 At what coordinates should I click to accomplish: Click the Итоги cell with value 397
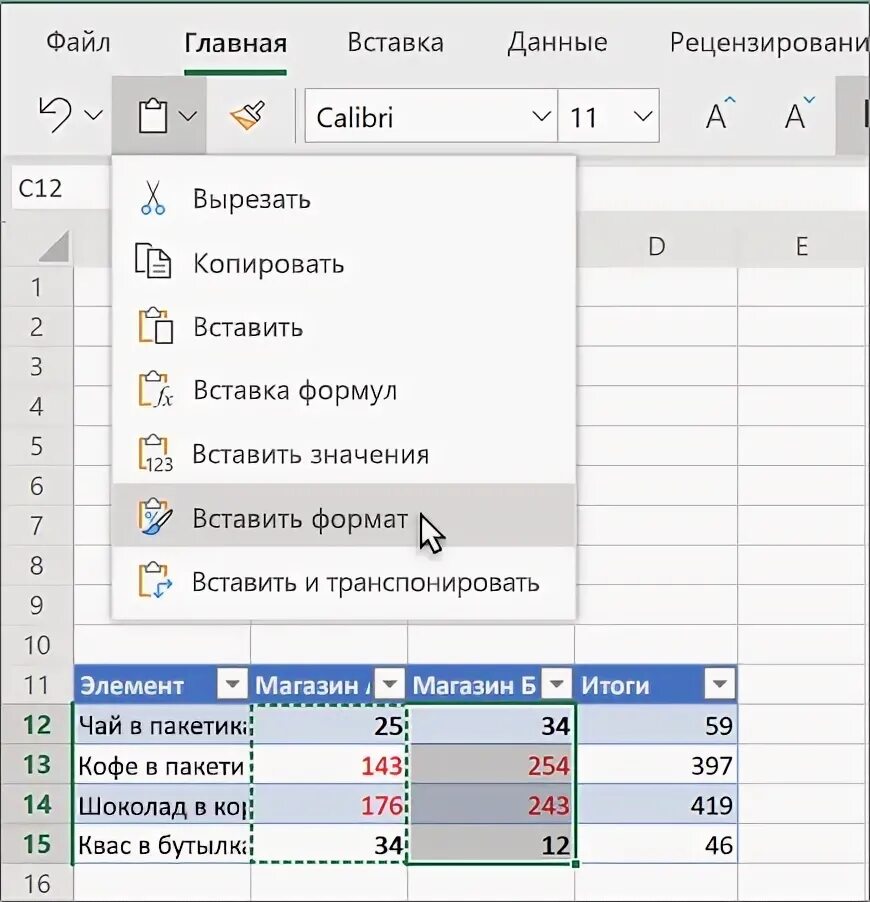coord(657,765)
